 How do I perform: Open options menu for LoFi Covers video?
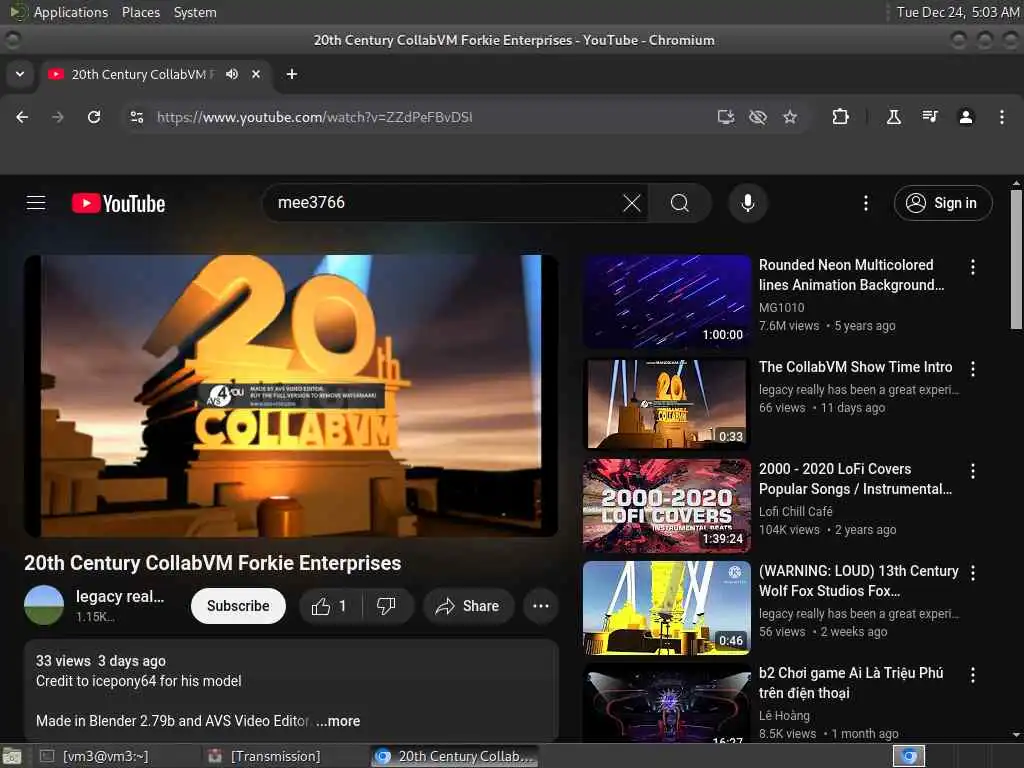pos(973,471)
